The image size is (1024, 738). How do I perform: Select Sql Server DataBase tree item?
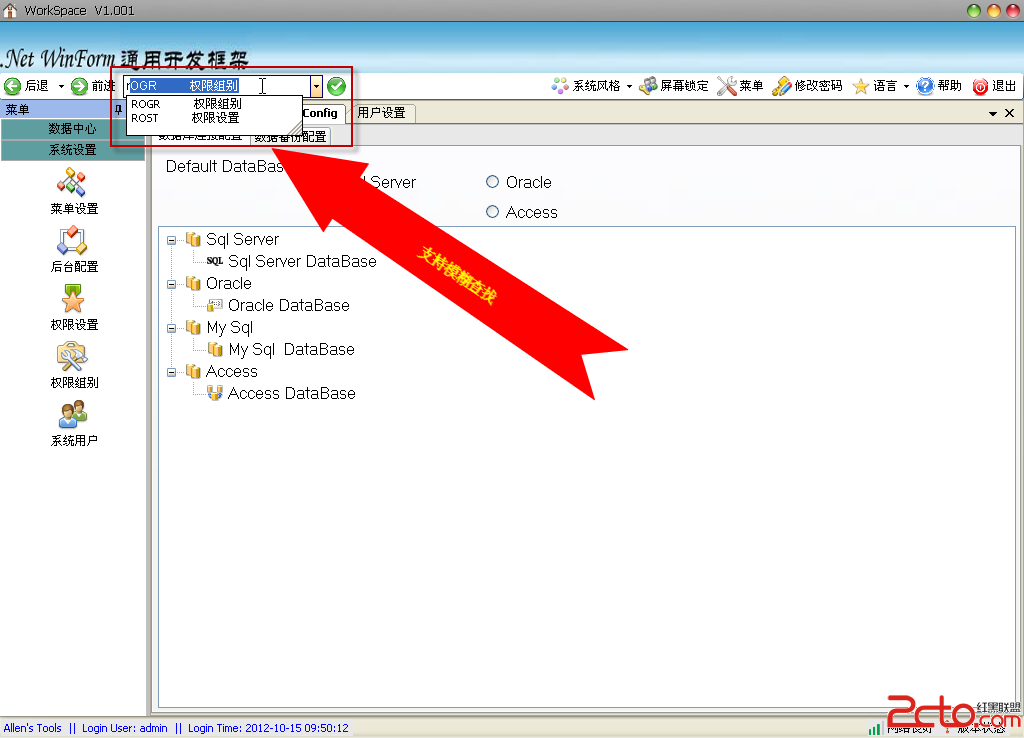pos(302,261)
